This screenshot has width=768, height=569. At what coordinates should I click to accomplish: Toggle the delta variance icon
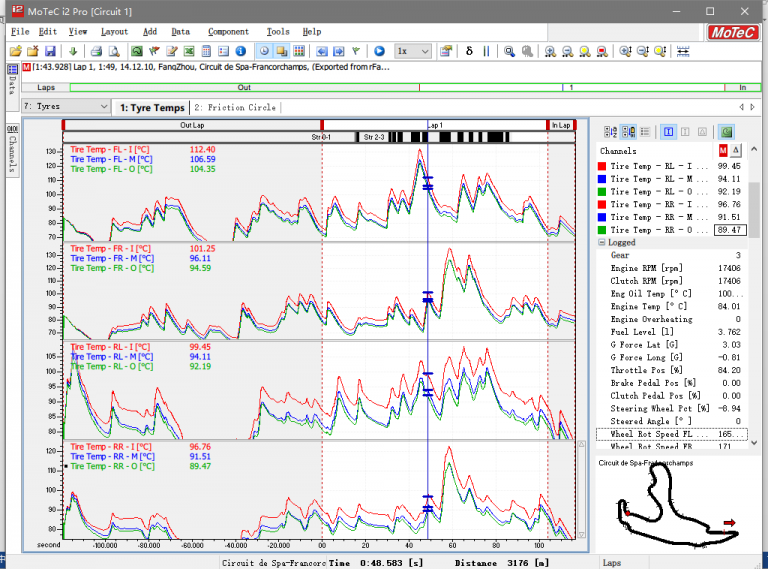click(469, 51)
